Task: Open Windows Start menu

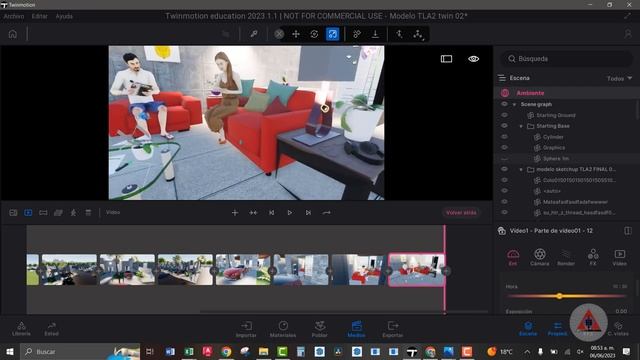Action: [9, 351]
